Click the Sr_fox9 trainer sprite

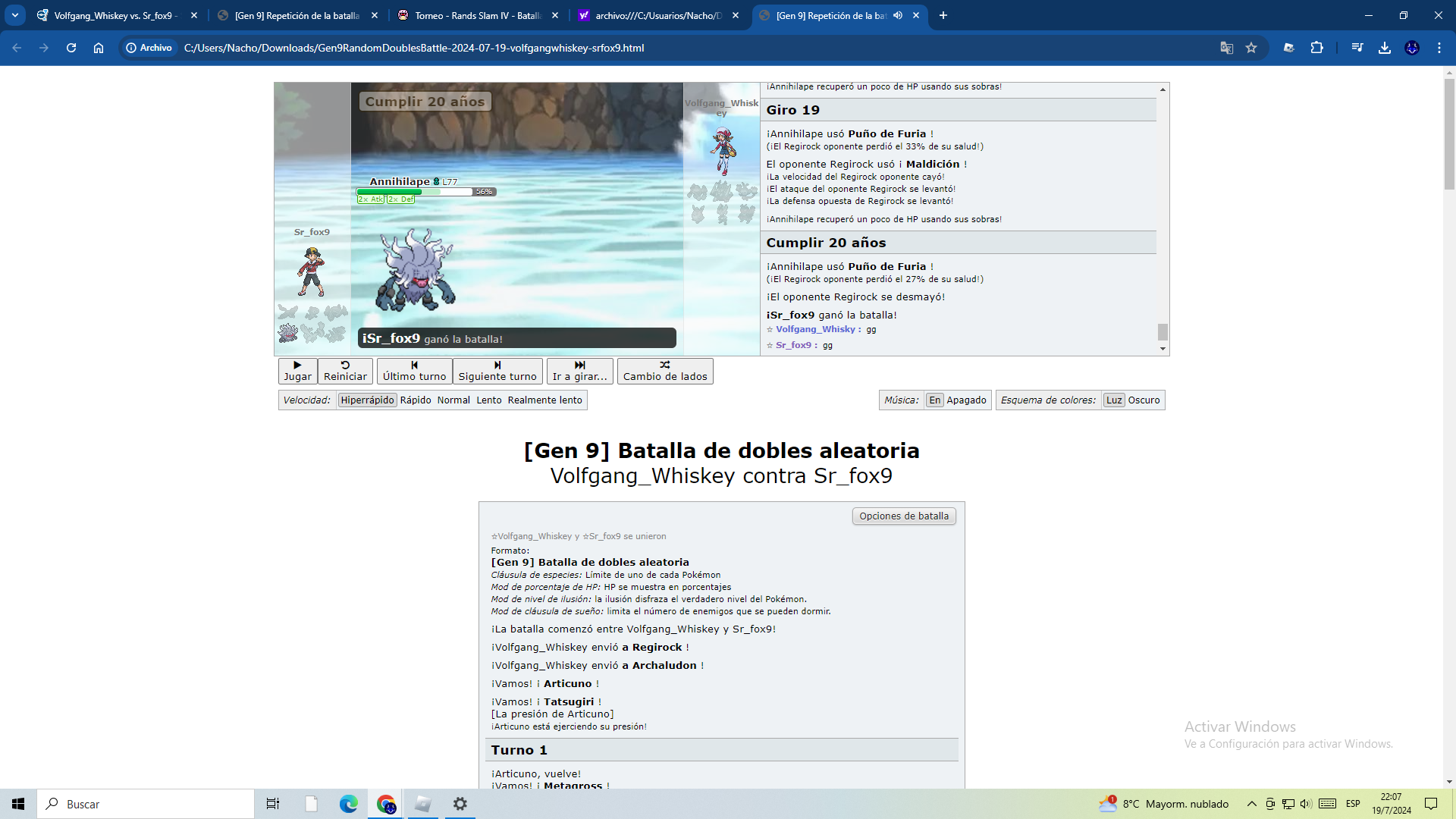pyautogui.click(x=312, y=271)
